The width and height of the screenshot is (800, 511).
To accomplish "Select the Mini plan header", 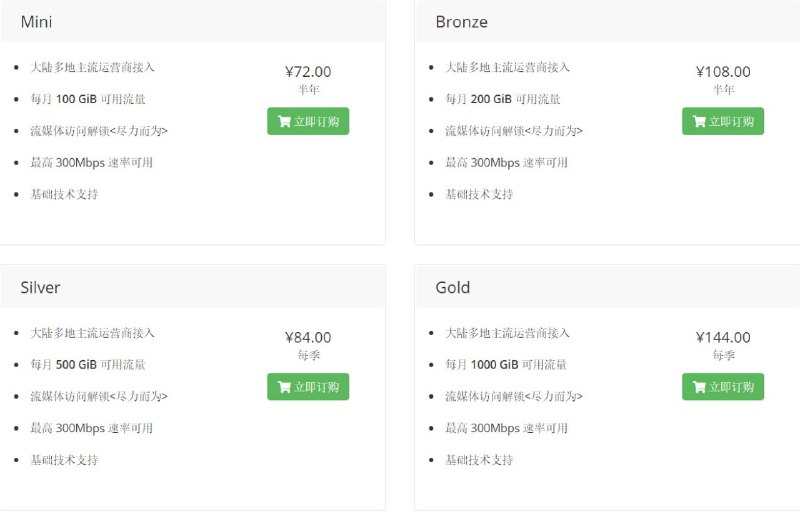I will pyautogui.click(x=193, y=21).
